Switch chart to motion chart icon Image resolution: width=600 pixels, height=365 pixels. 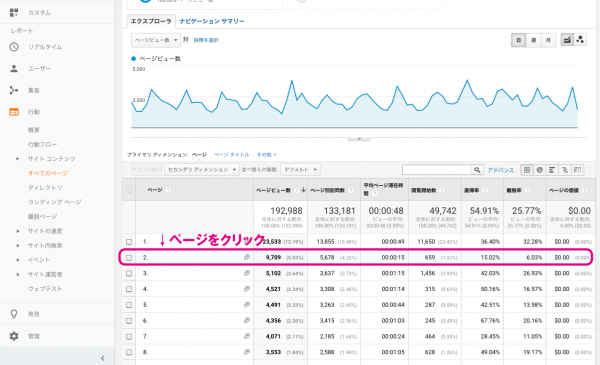point(580,40)
